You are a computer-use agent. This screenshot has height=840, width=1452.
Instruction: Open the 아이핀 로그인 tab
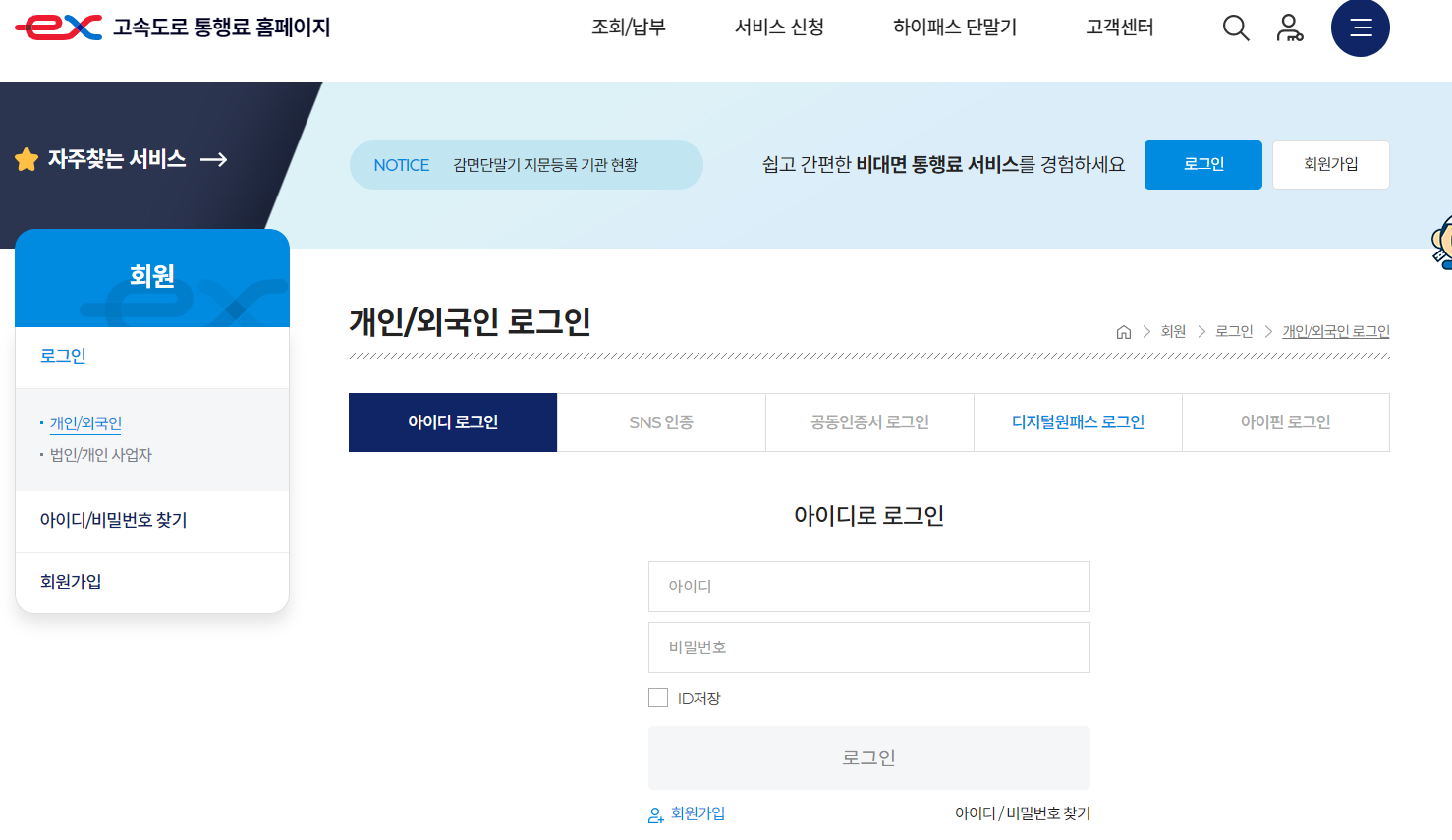[1285, 421]
